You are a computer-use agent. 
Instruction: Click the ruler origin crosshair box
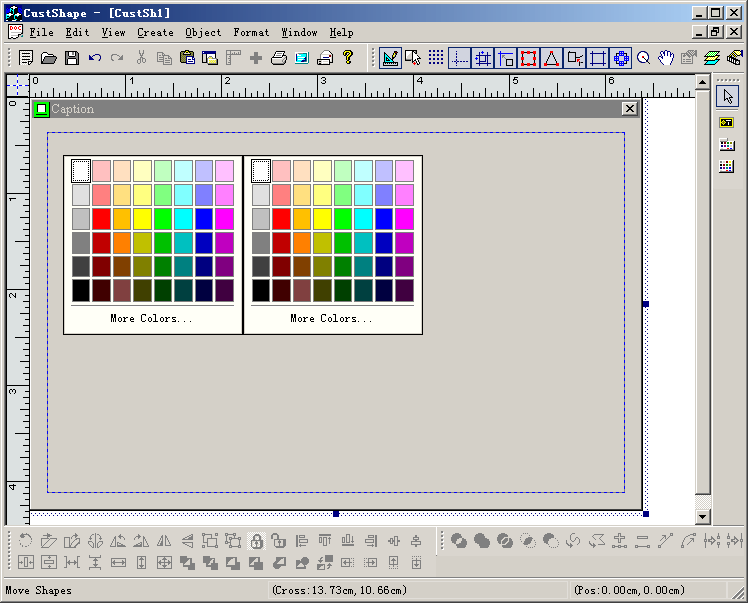[18, 85]
